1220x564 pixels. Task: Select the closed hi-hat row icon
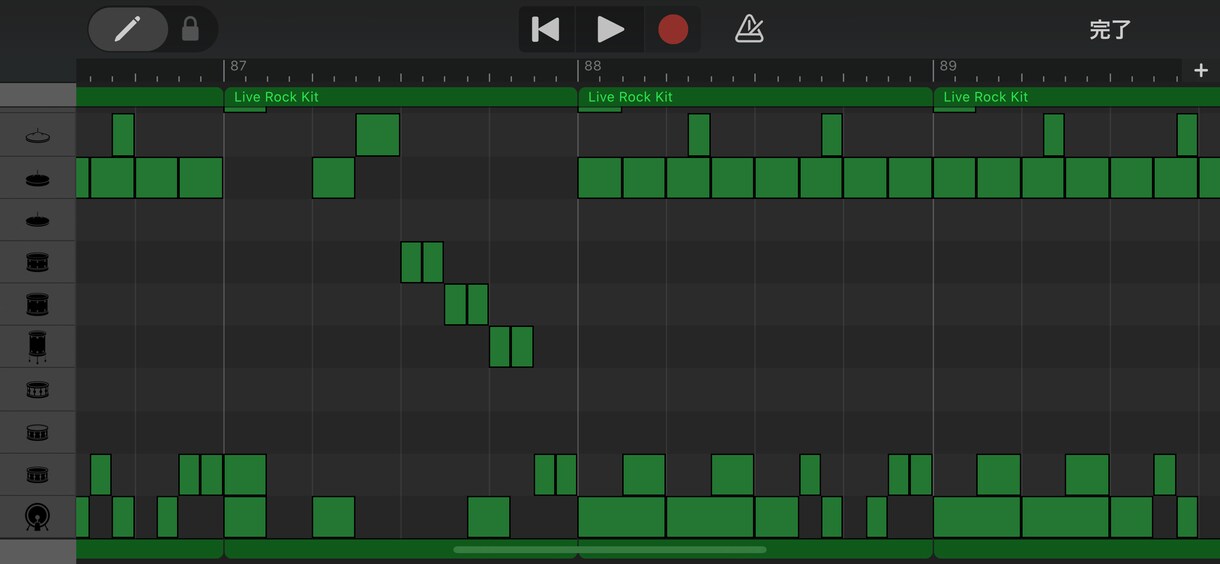click(38, 221)
